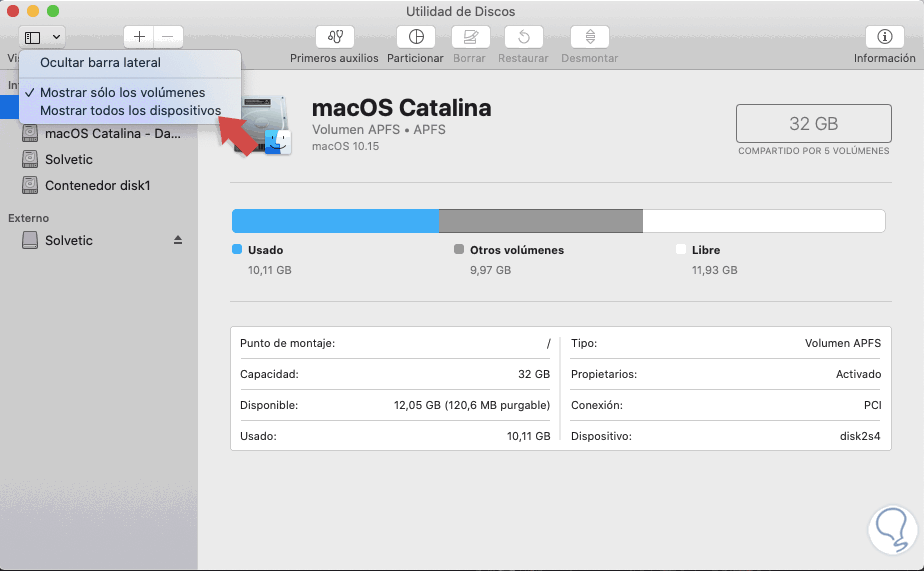Open the View dropdown chevron
Image resolution: width=924 pixels, height=571 pixels.
(x=56, y=37)
